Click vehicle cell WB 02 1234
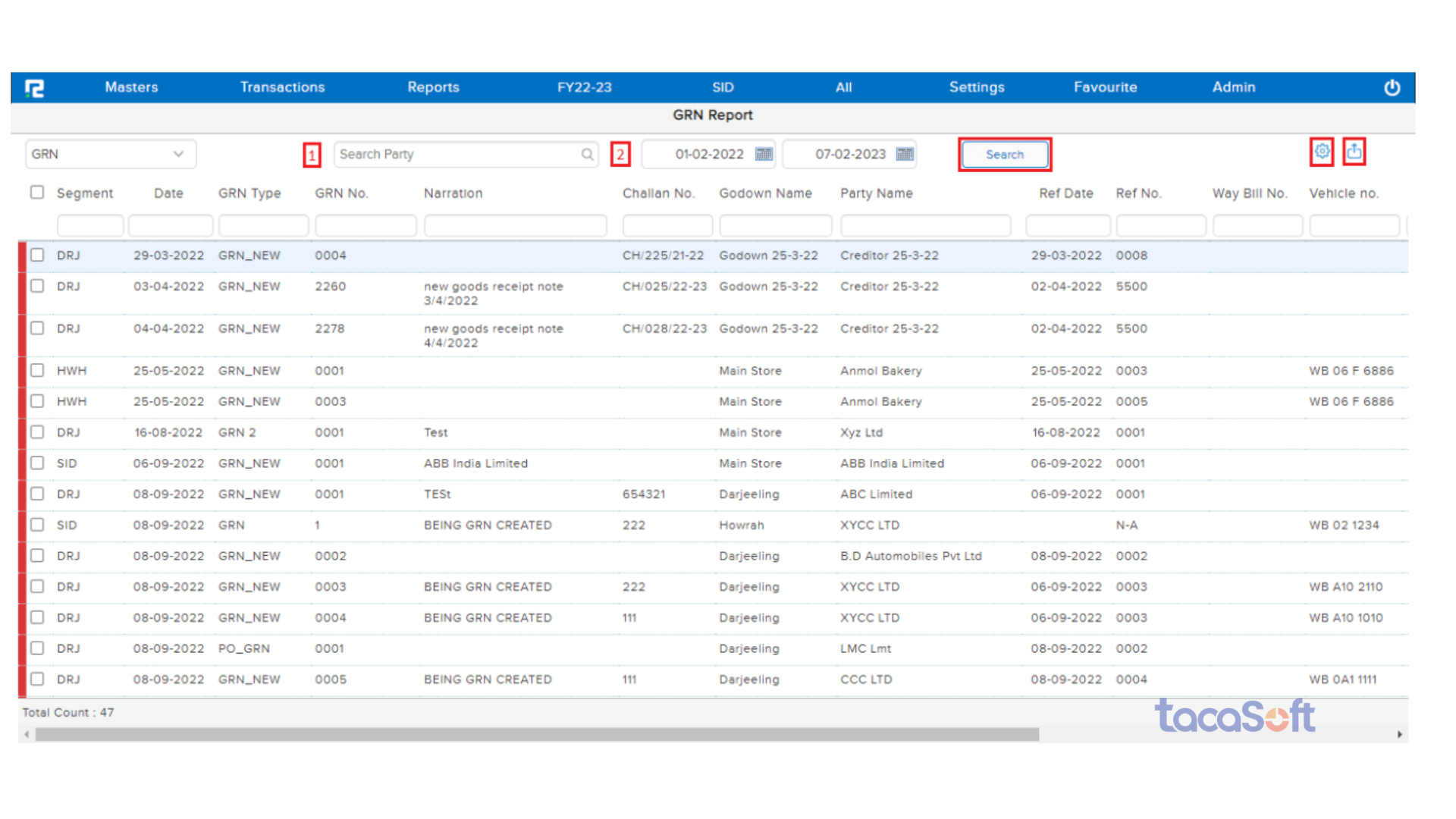The height and width of the screenshot is (819, 1456). tap(1344, 525)
